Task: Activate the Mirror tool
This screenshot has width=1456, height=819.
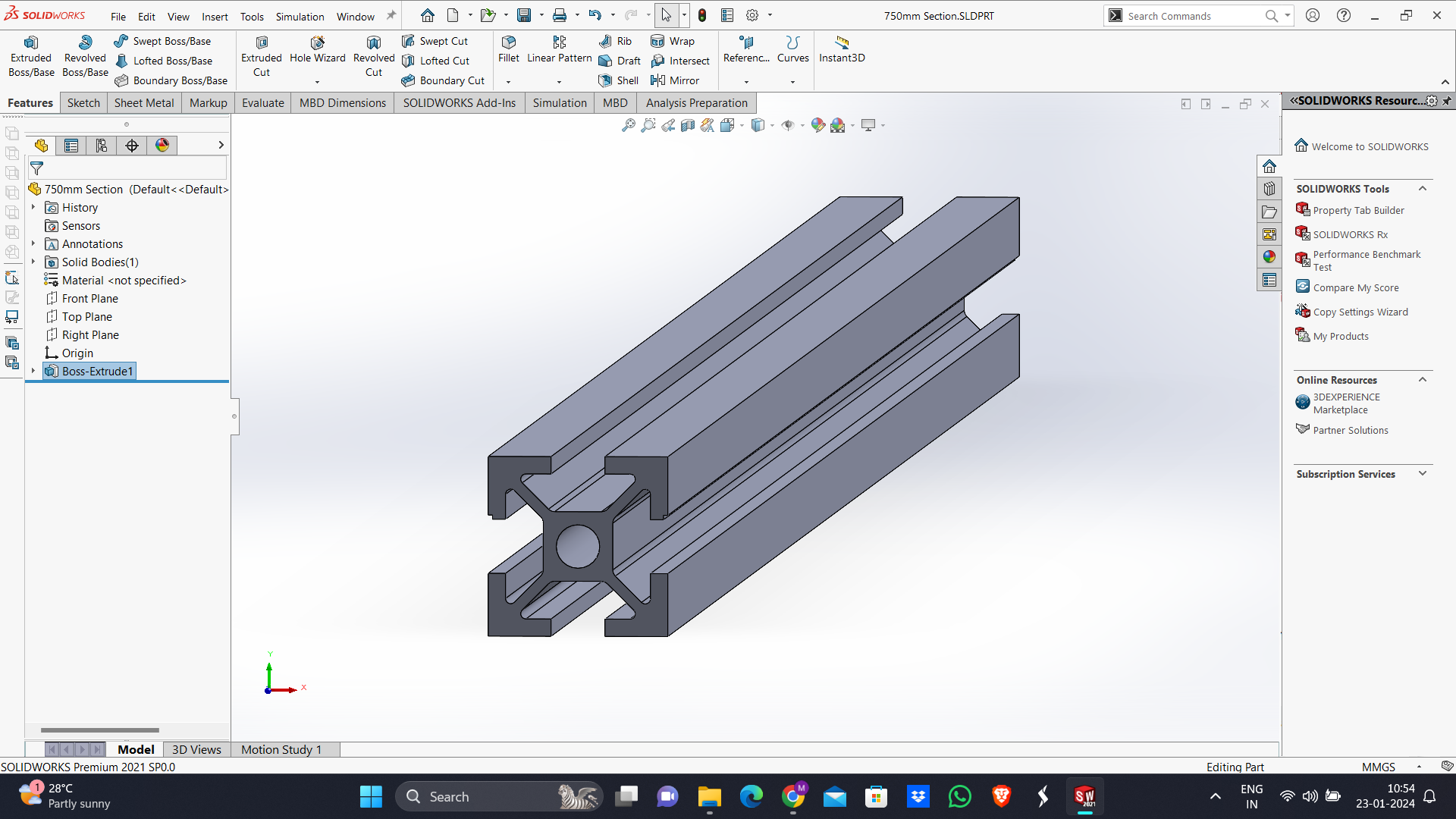Action: click(x=658, y=80)
